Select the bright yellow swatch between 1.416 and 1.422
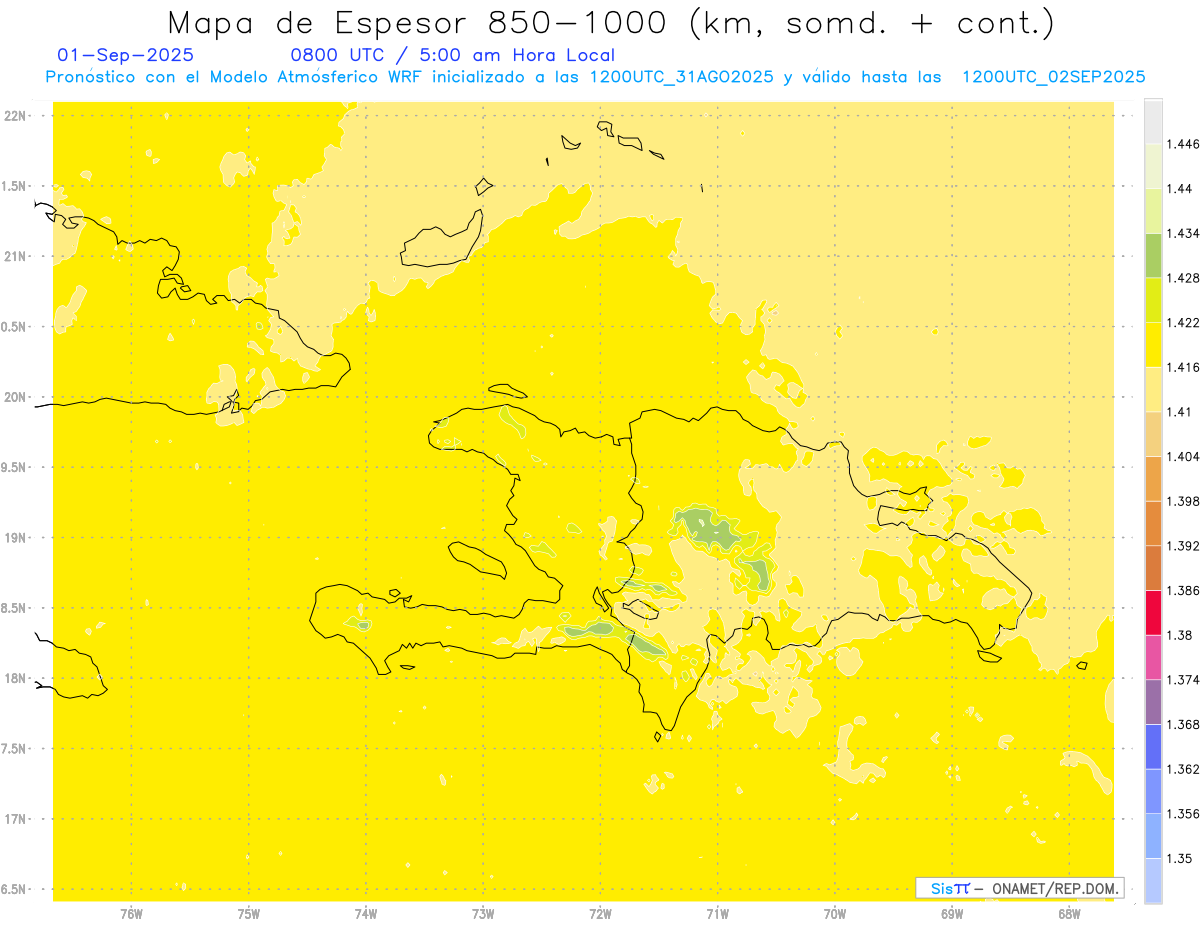Screen dimensions: 1200x927 tap(1153, 345)
